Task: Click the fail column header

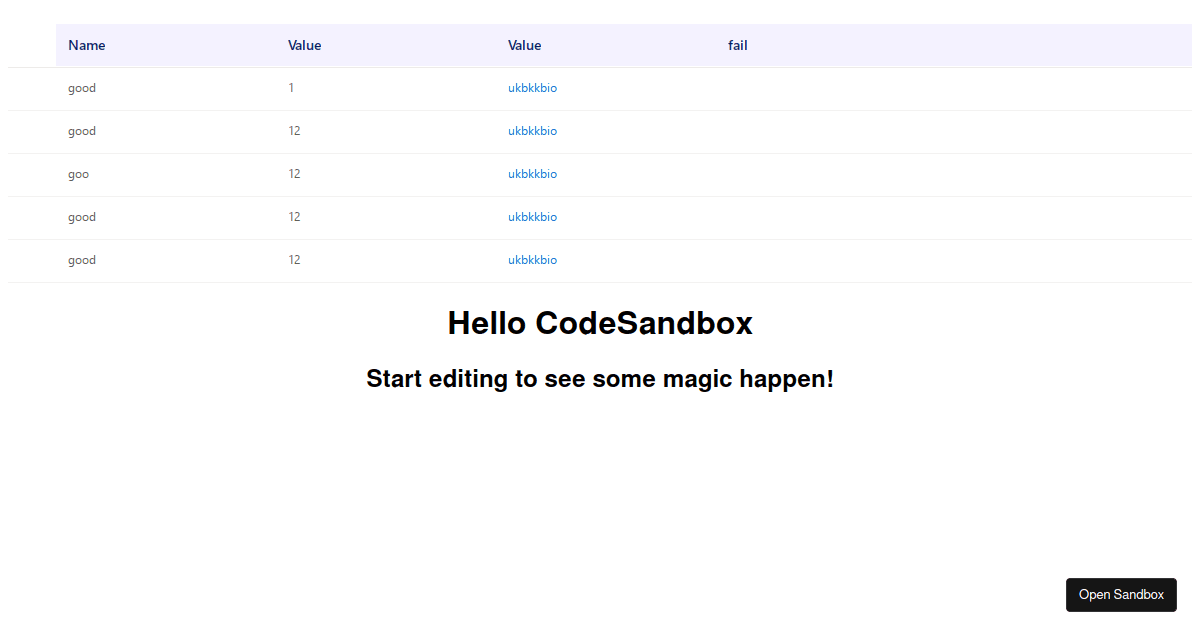Action: [x=738, y=46]
